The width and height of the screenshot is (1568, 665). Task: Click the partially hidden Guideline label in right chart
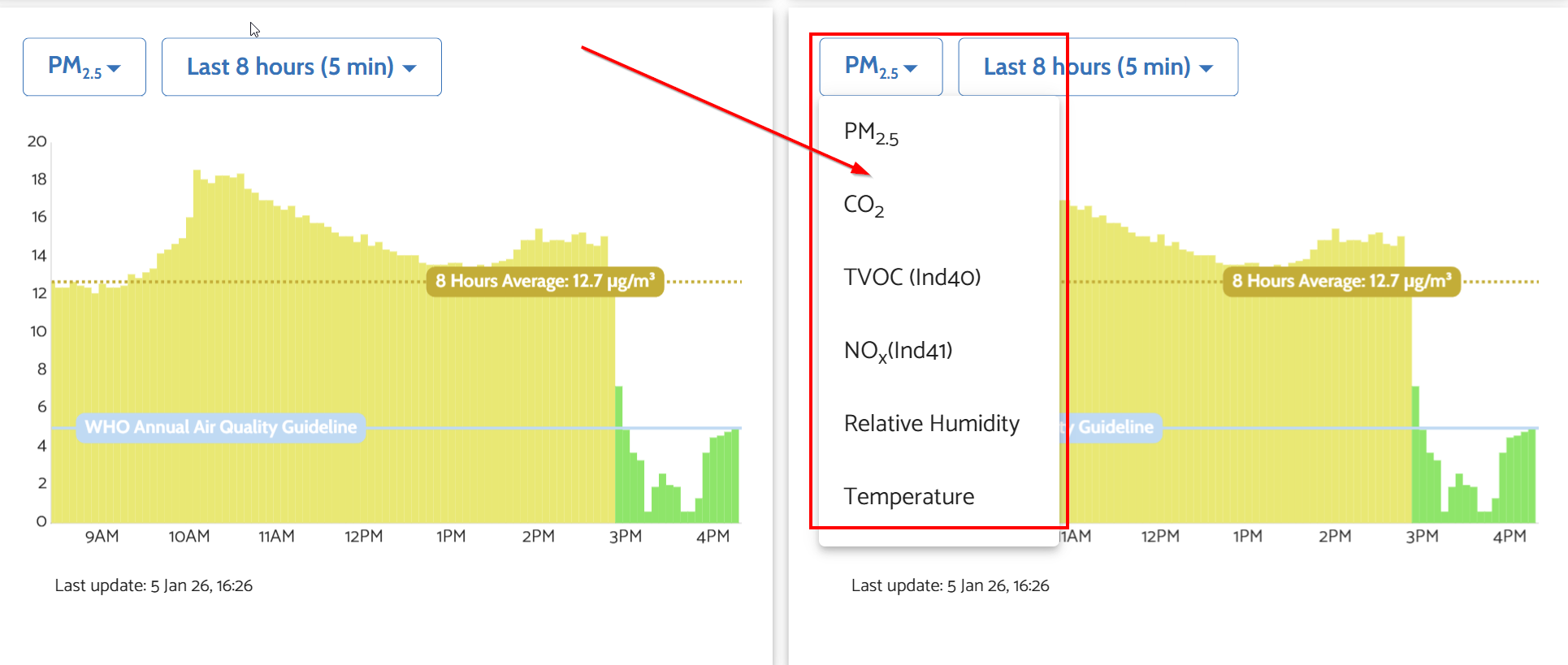[1113, 427]
